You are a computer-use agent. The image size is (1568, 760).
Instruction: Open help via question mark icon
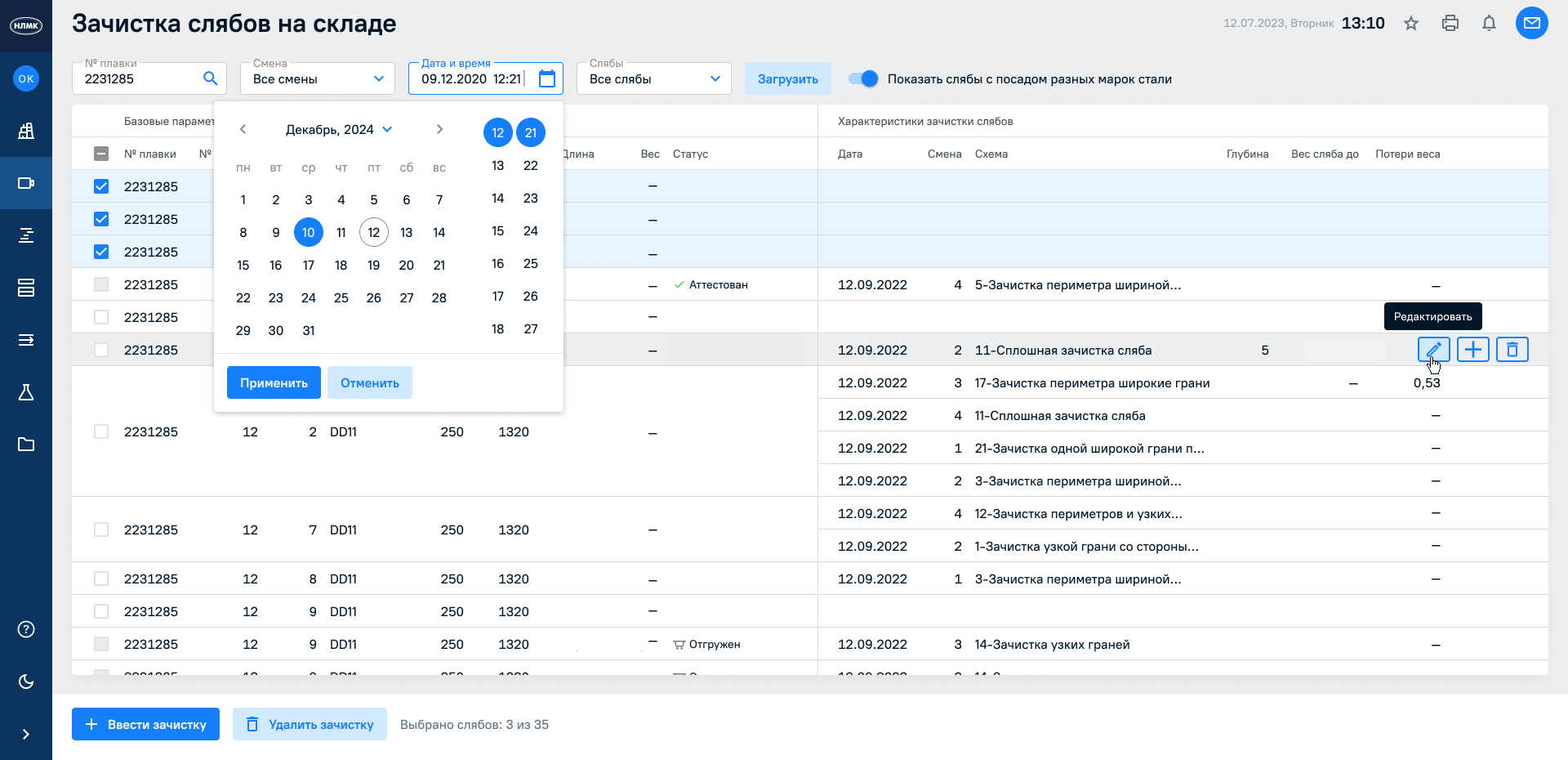point(26,629)
